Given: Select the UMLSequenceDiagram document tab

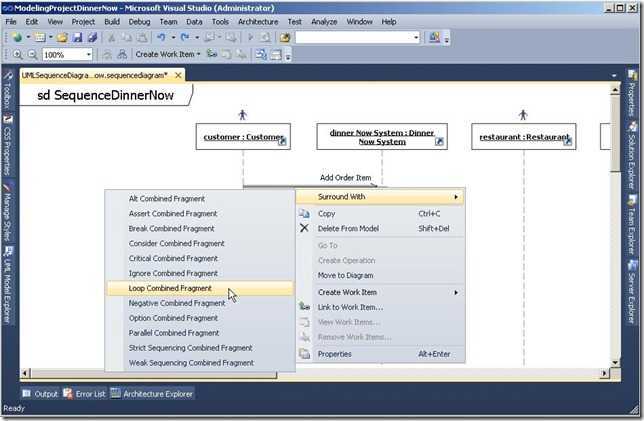Looking at the screenshot, I should [x=95, y=75].
